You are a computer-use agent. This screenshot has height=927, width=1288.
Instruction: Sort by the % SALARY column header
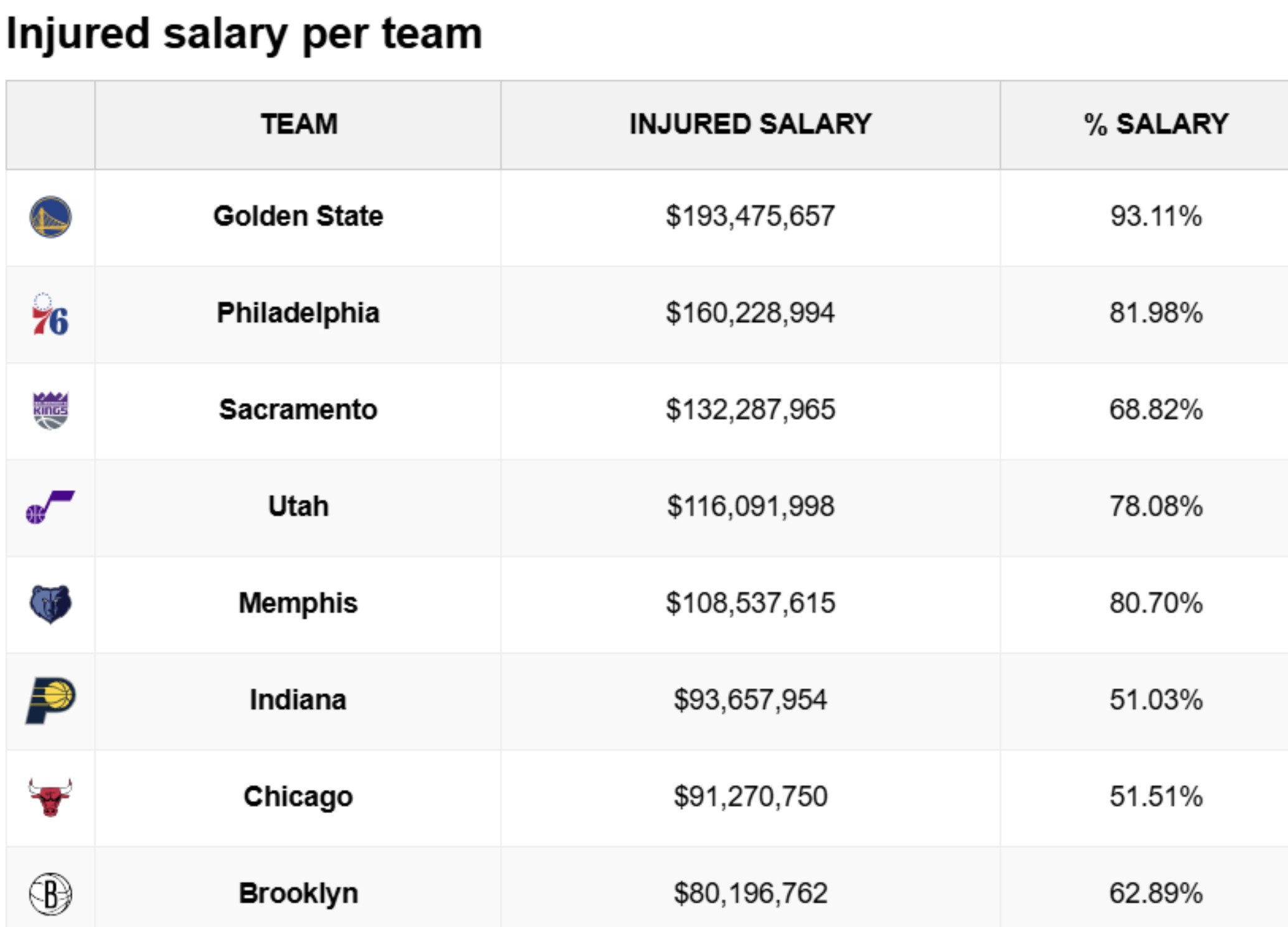[1156, 124]
